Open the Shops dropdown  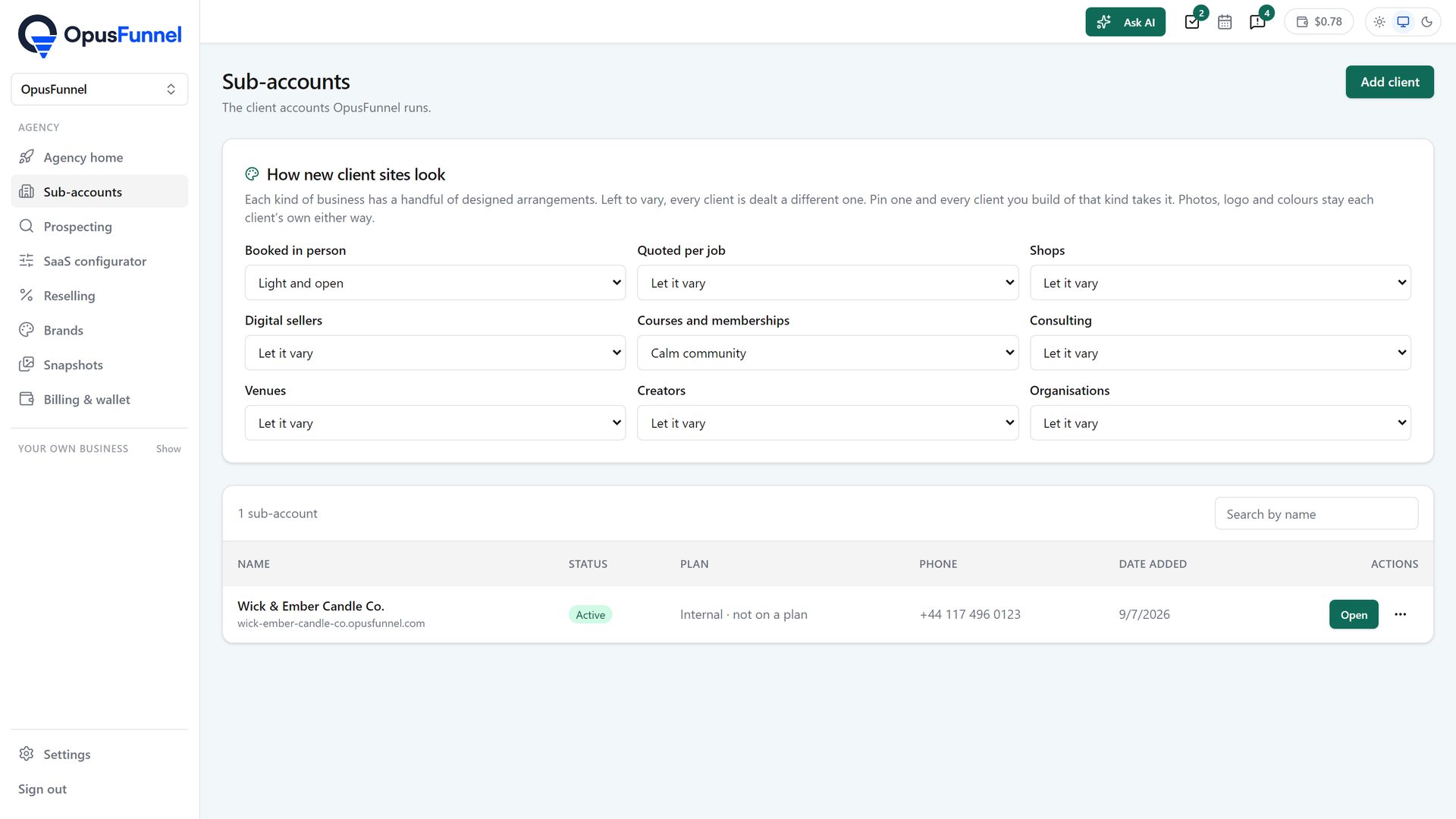pyautogui.click(x=1220, y=283)
